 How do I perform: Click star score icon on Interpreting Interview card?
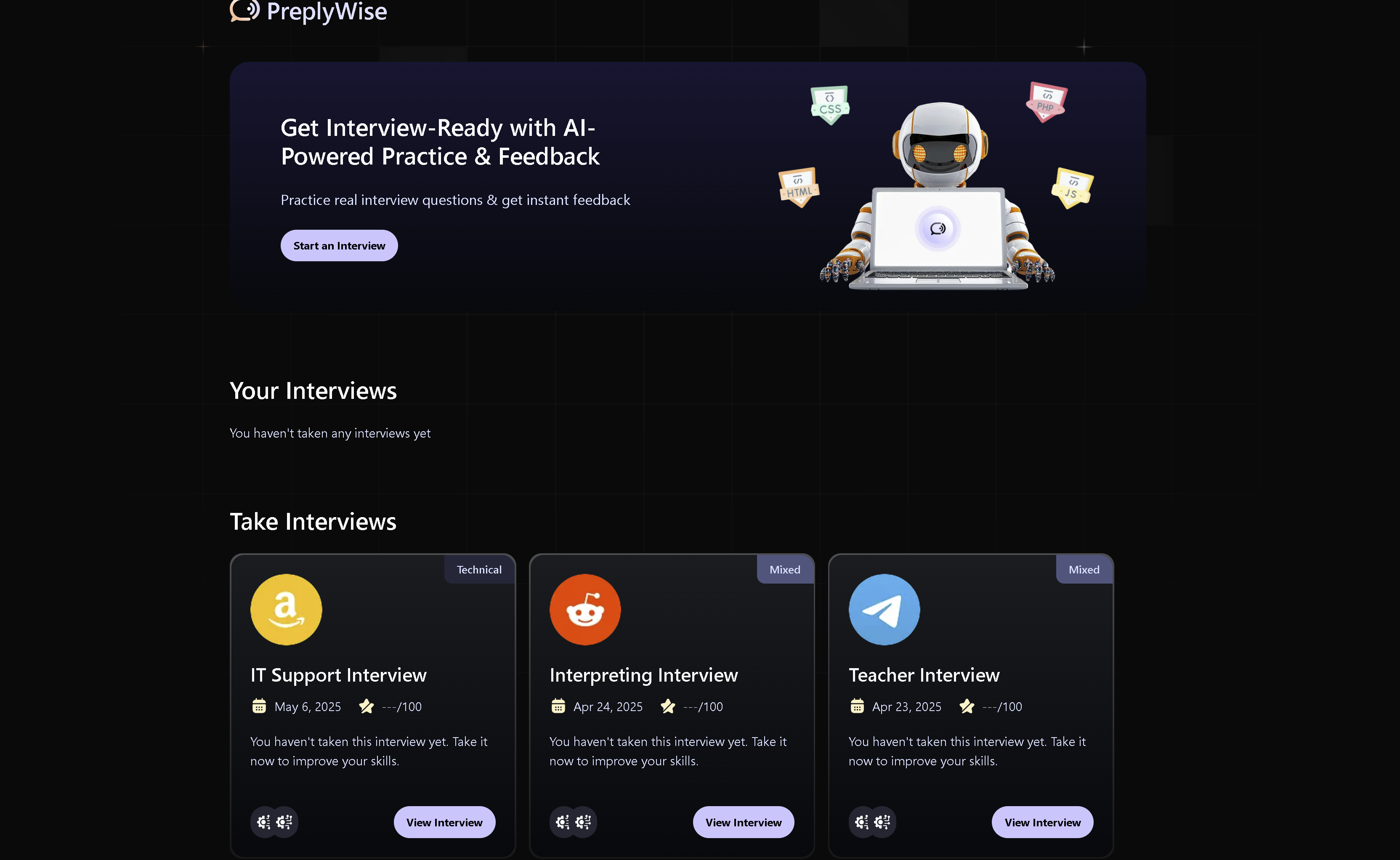tap(668, 706)
